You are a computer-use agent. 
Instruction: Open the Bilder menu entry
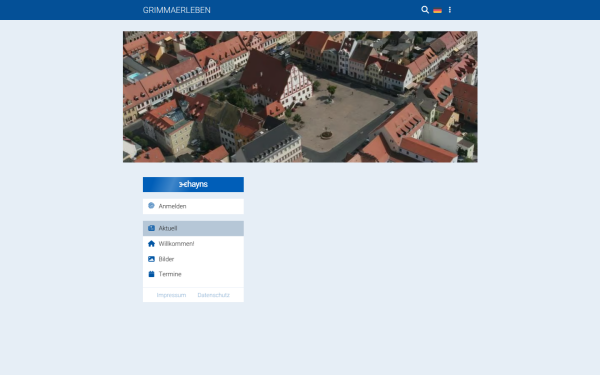point(193,259)
